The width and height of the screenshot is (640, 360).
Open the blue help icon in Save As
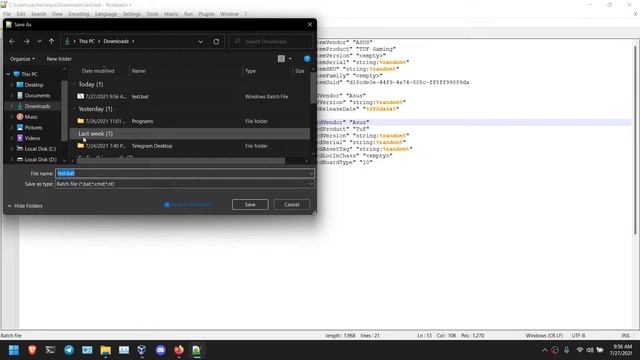coord(307,59)
